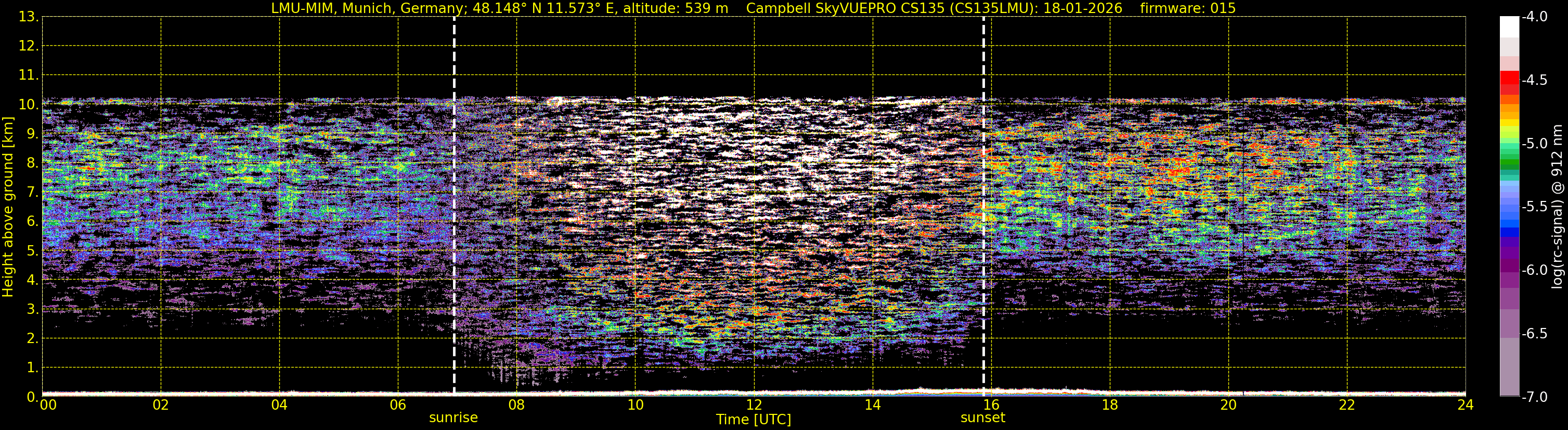Click the time axis tick '04'
Image resolution: width=1568 pixels, height=430 pixels.
pyautogui.click(x=279, y=405)
